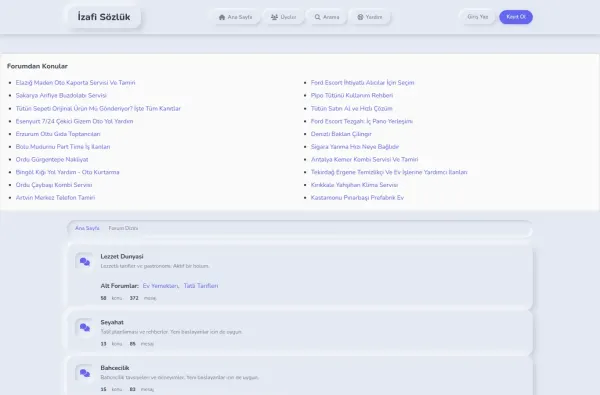600x395 pixels.
Task: Select Ana Sayfa in top navigation
Action: click(x=236, y=17)
